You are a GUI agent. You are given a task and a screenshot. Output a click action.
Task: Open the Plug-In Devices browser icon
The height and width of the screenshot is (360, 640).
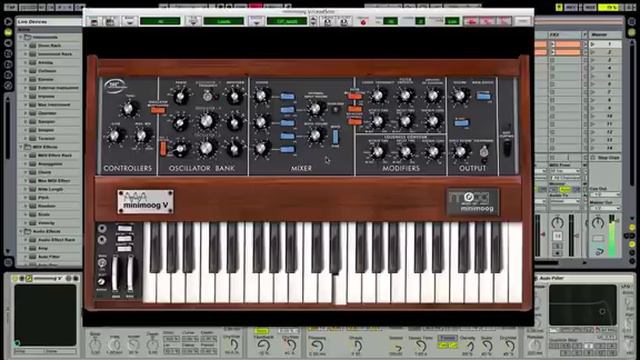click(8, 43)
